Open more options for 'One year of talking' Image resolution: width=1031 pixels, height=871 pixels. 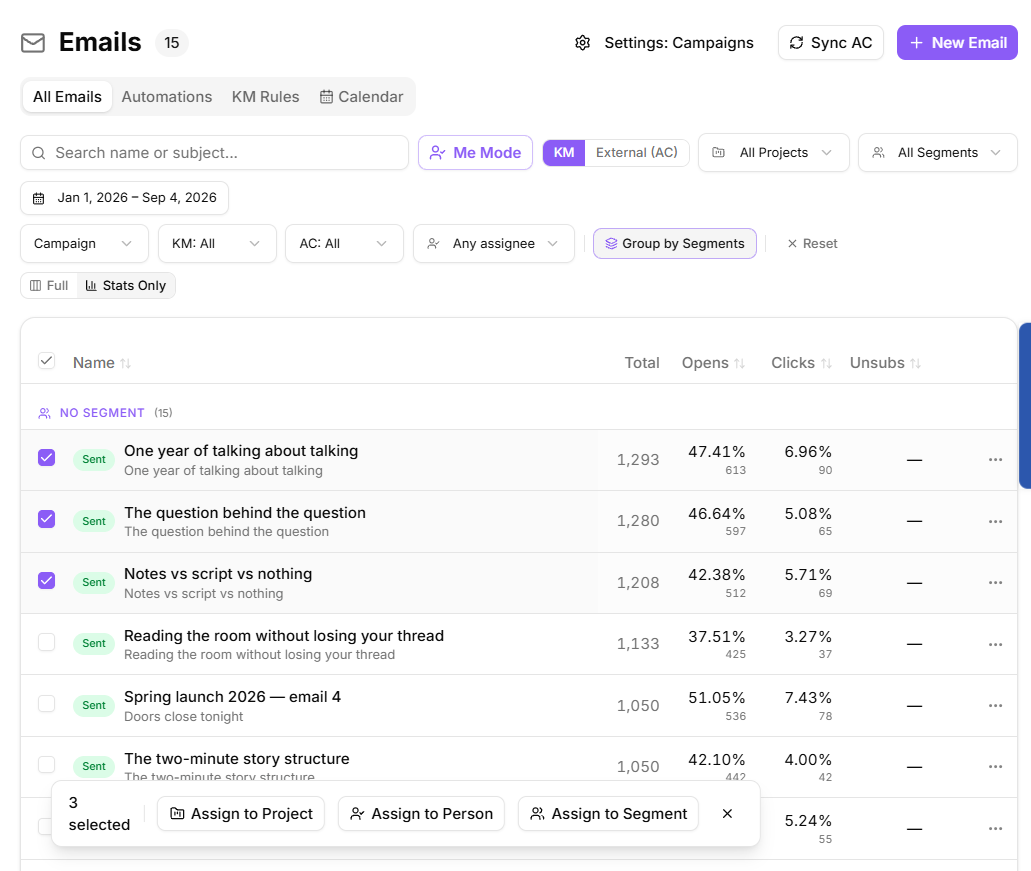point(995,459)
